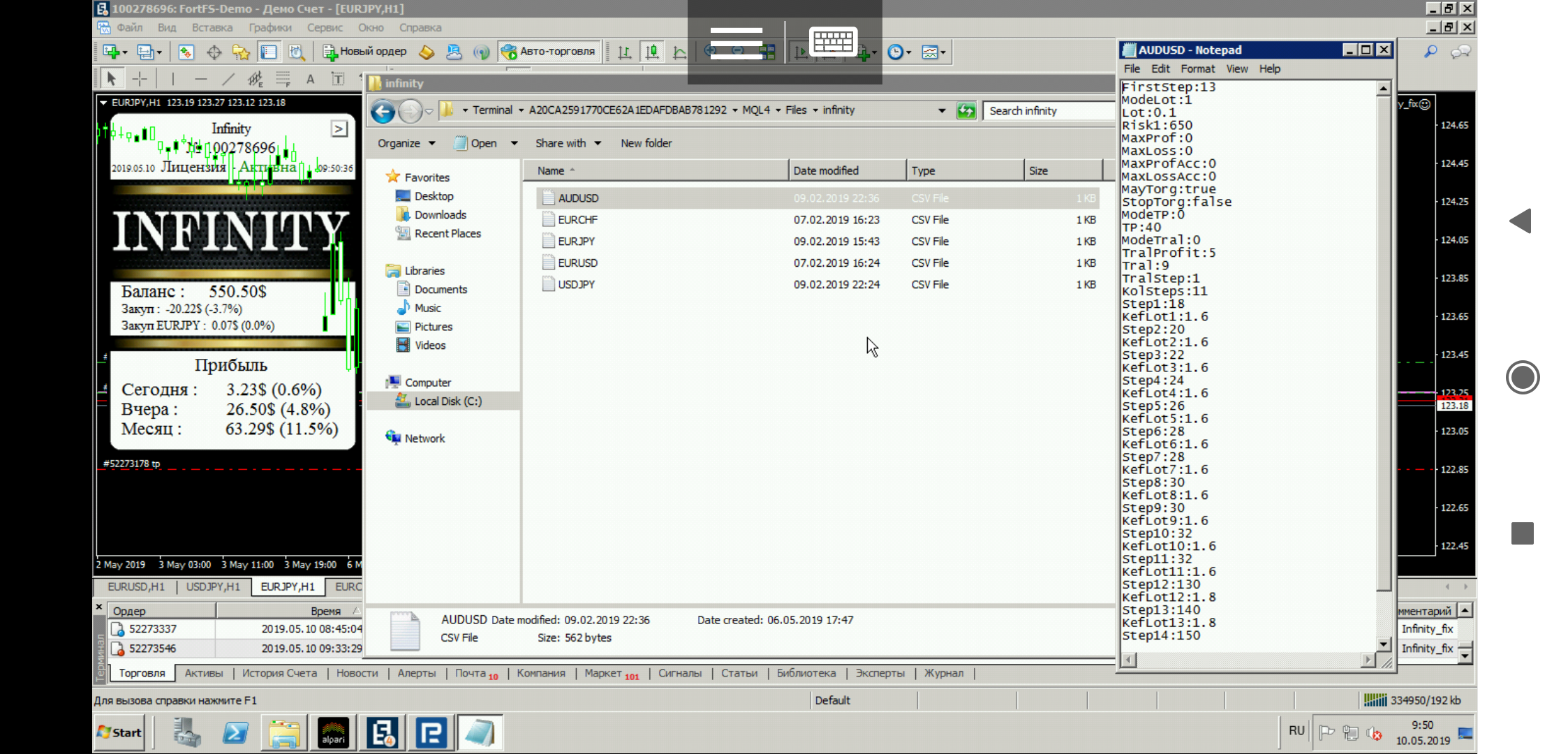The height and width of the screenshot is (754, 1568).
Task: Select the Trendline drawing tool
Action: [228, 78]
